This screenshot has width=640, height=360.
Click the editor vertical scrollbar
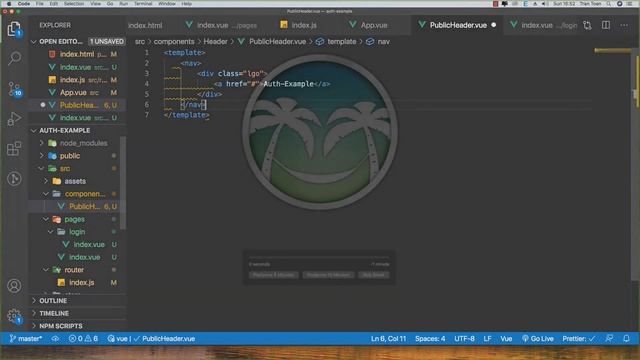(635, 163)
